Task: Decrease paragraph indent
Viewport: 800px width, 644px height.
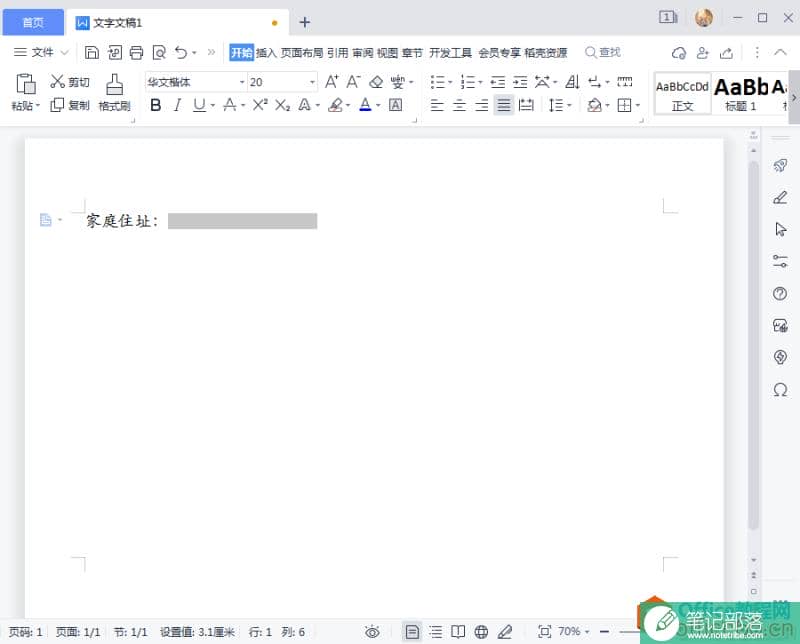Action: coord(498,82)
